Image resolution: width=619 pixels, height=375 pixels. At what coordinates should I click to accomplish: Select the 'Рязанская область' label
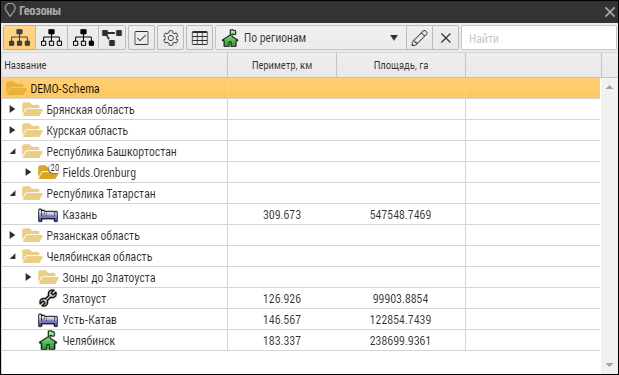click(x=93, y=236)
